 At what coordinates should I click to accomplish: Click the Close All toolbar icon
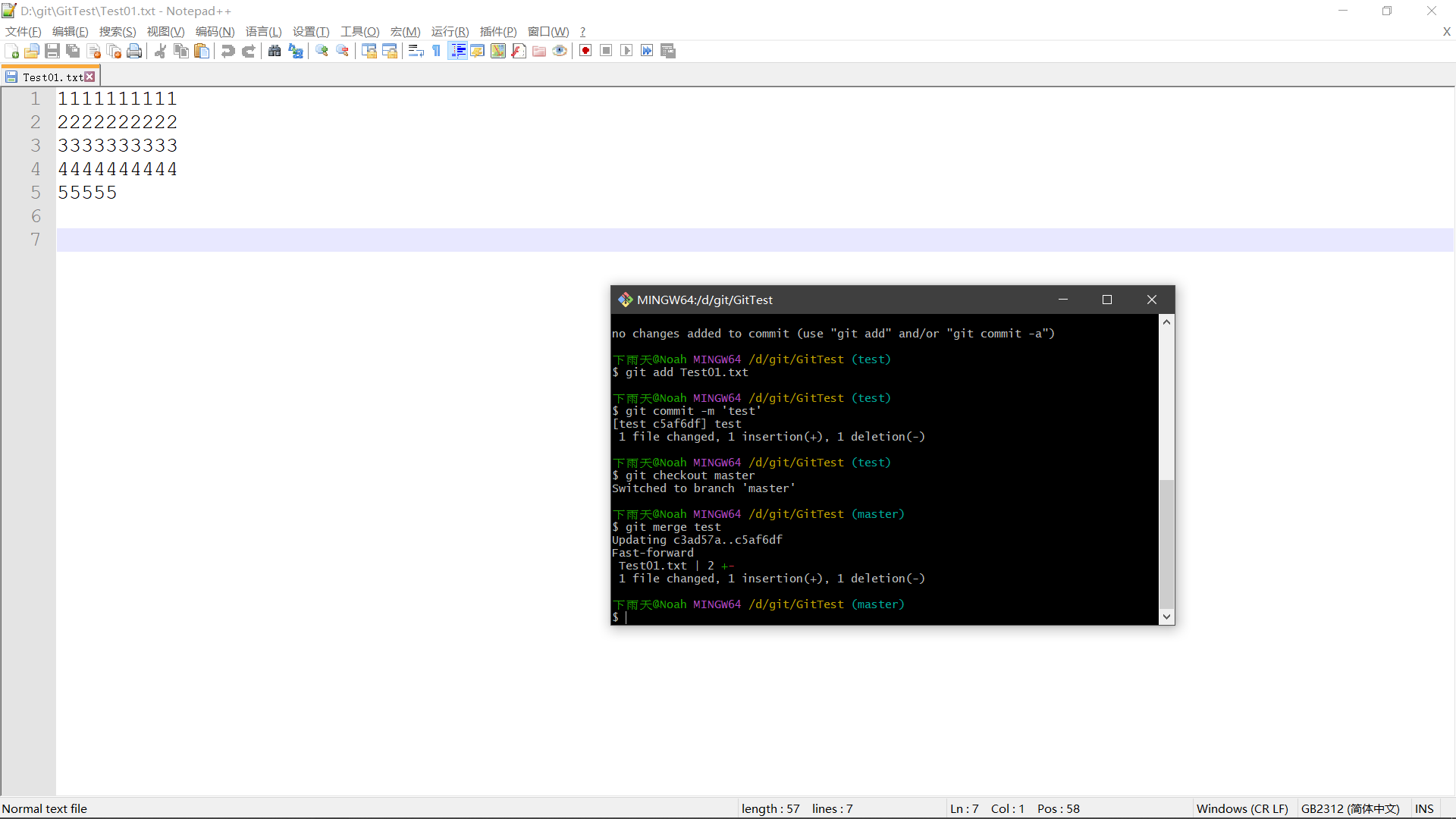pos(114,51)
